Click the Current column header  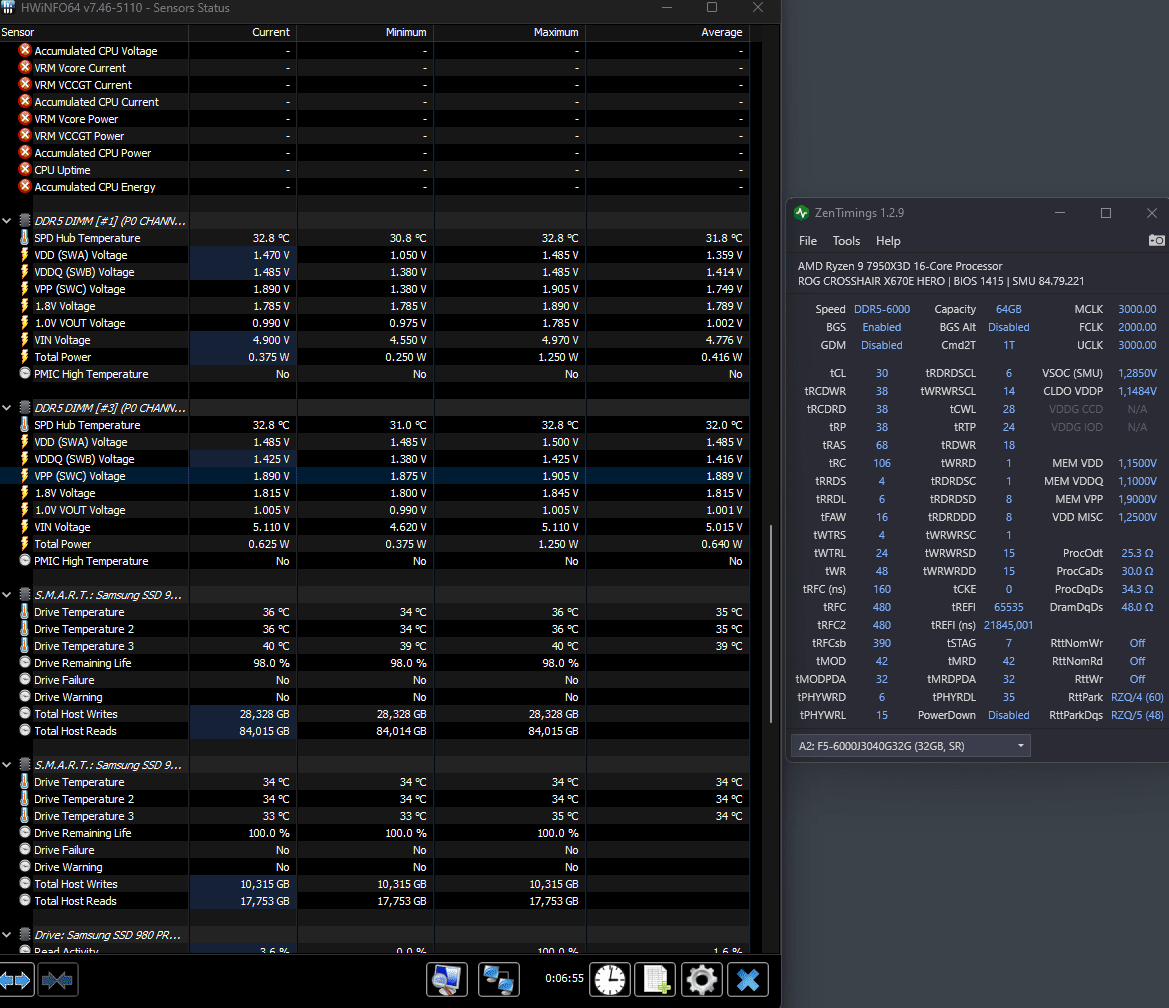(242, 32)
